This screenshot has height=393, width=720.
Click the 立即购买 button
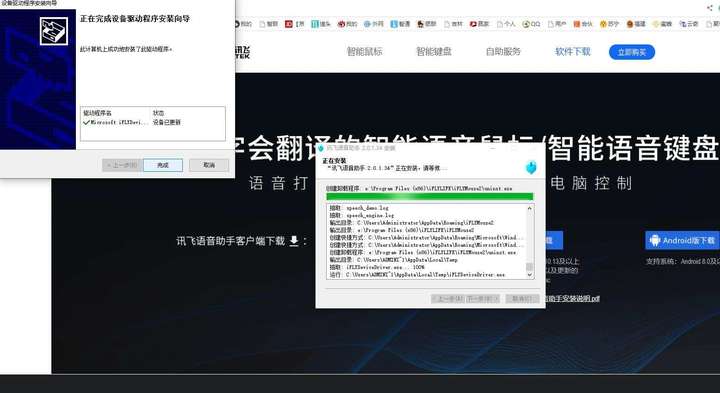click(x=632, y=52)
